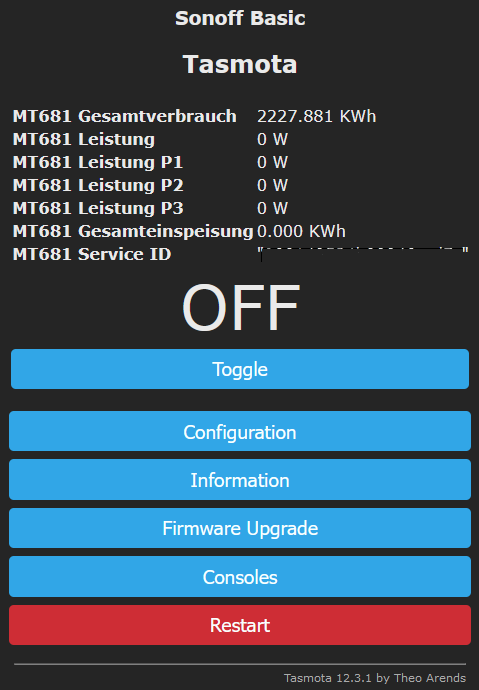Open the Information page

(240, 480)
